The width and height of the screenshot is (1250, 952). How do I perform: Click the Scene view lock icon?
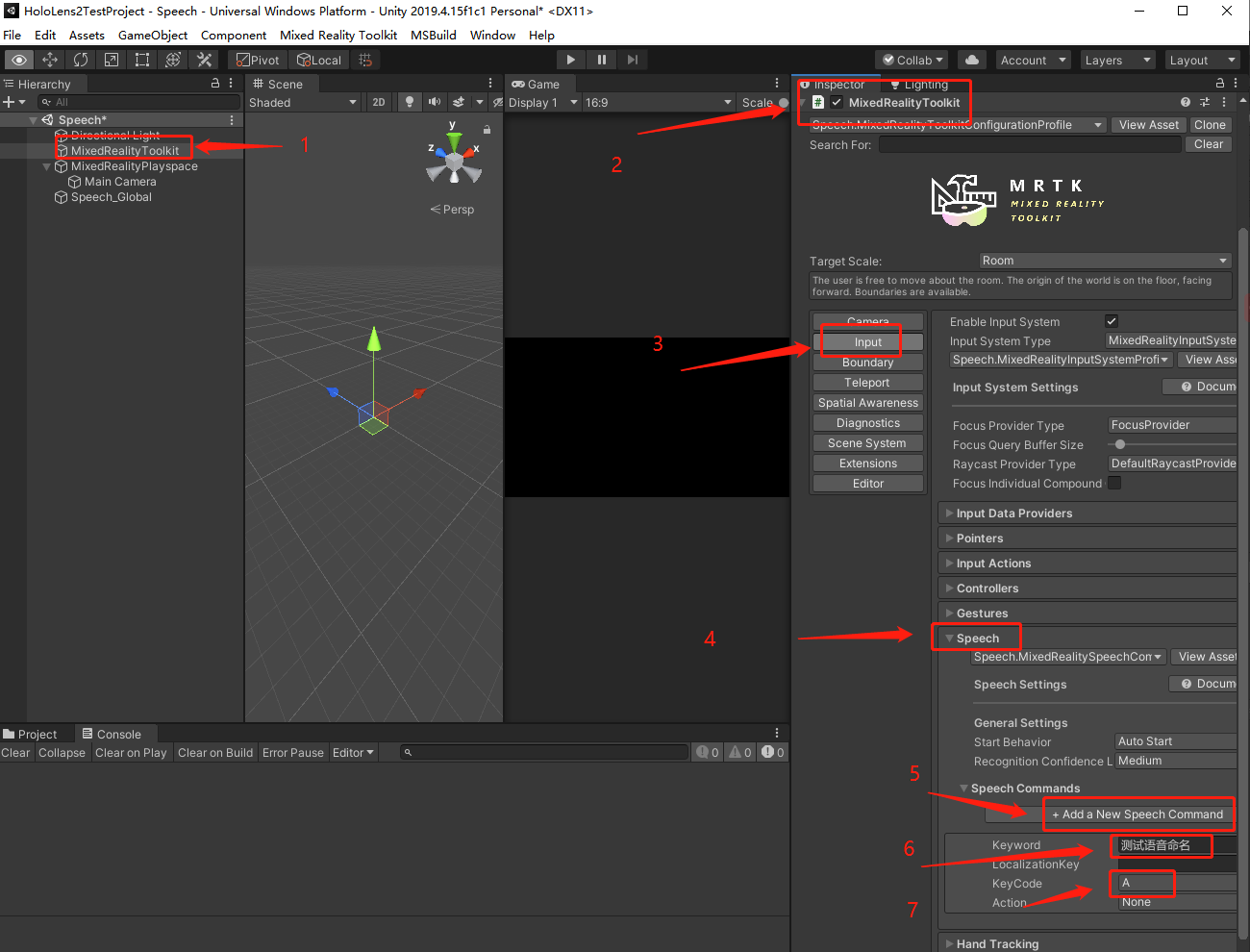coord(487,129)
